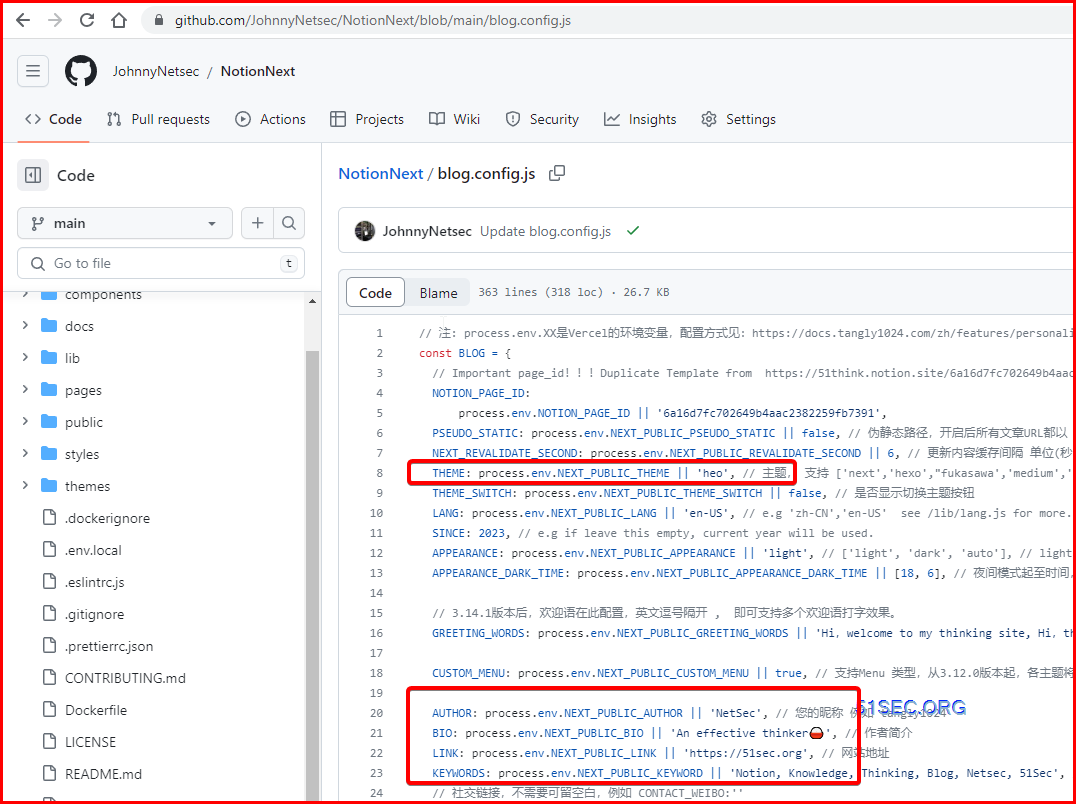Copy file path with the copy icon
The height and width of the screenshot is (804, 1076).
[x=557, y=174]
